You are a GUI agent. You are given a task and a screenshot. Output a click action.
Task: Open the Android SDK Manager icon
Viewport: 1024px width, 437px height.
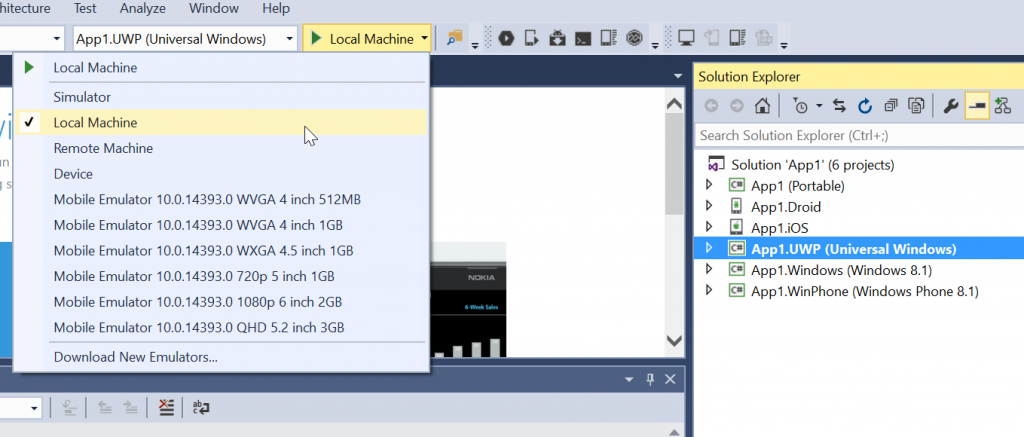(557, 39)
